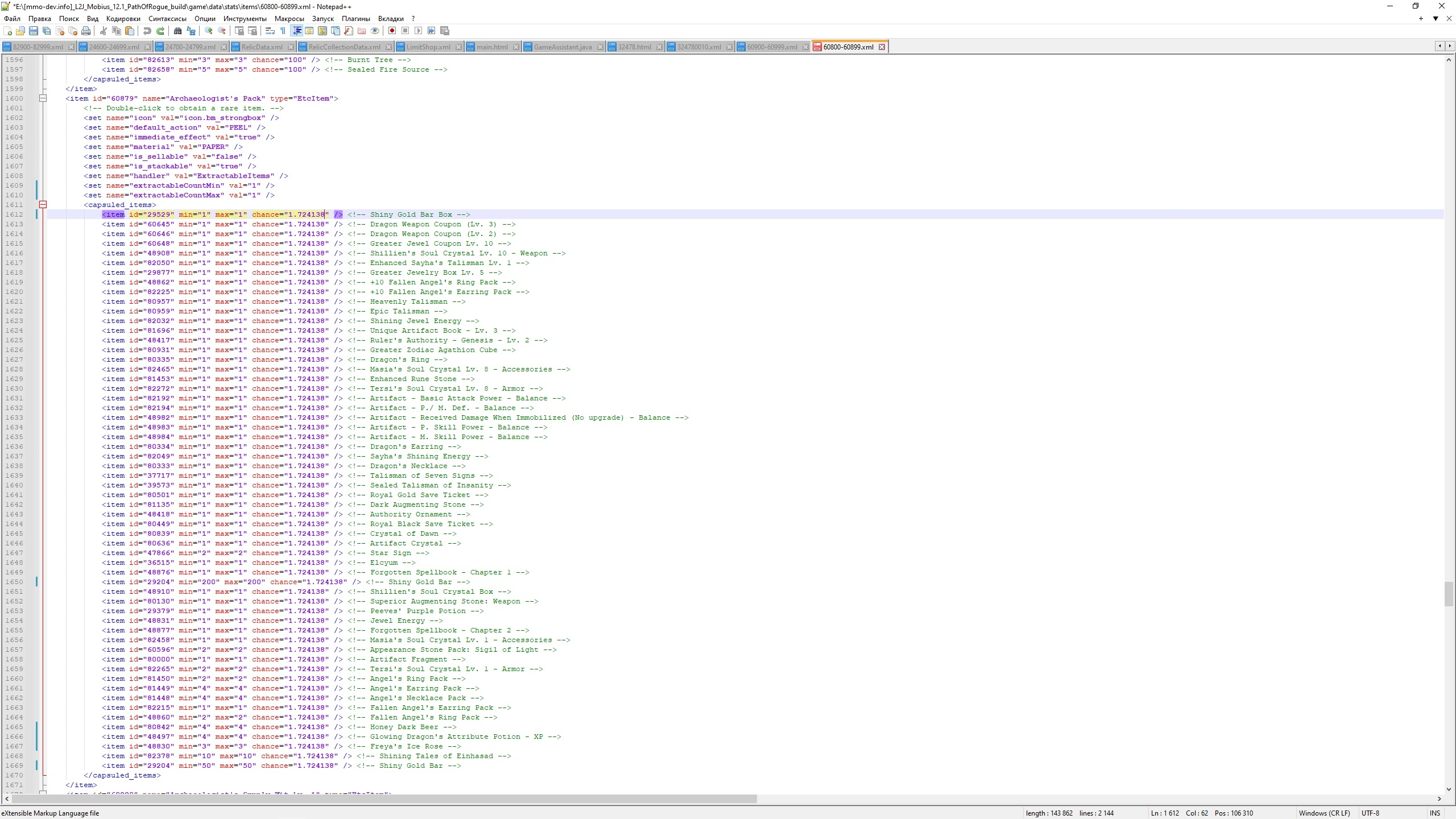
Task: Click vertical scrollbar up arrow
Action: (x=1449, y=59)
